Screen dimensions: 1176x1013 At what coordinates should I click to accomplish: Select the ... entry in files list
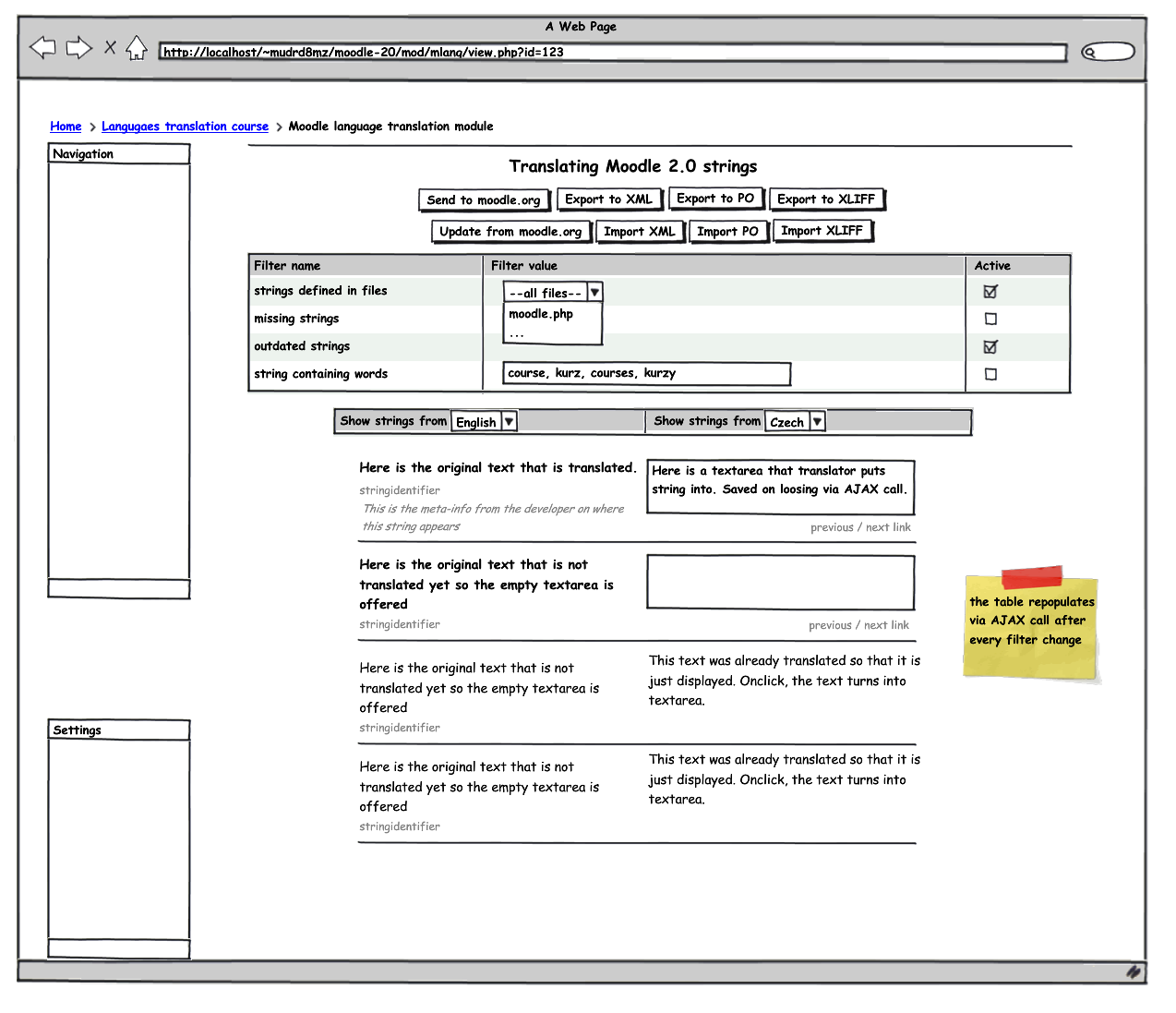[x=517, y=334]
